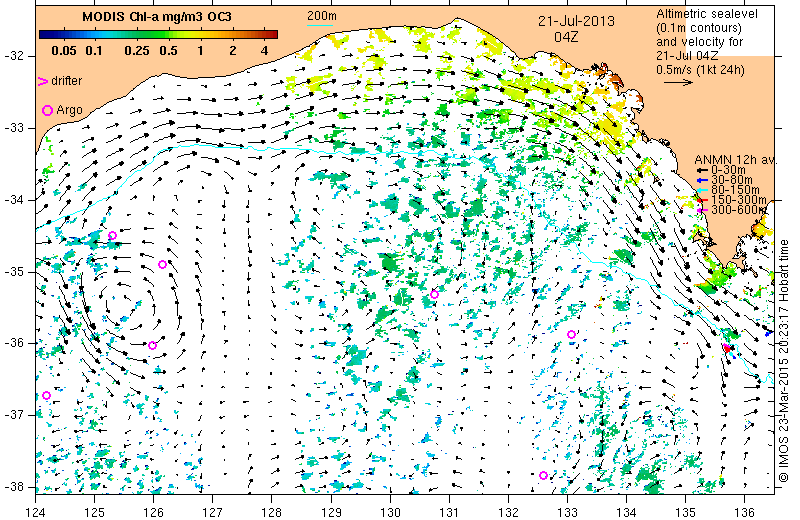Click the 126 longitude axis label
The image size is (800, 520).
[x=154, y=511]
